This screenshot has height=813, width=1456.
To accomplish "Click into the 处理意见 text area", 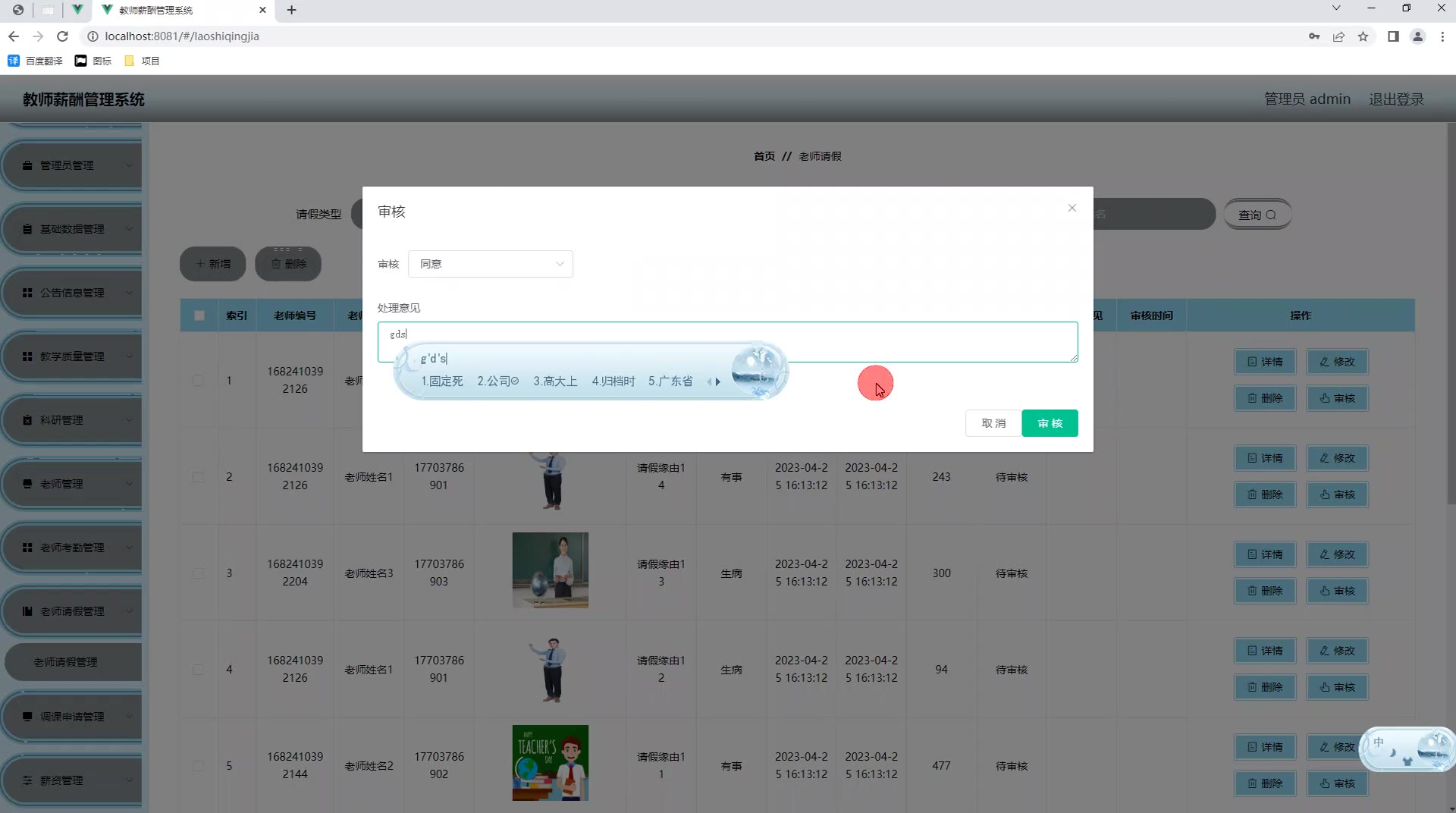I will 727,342.
